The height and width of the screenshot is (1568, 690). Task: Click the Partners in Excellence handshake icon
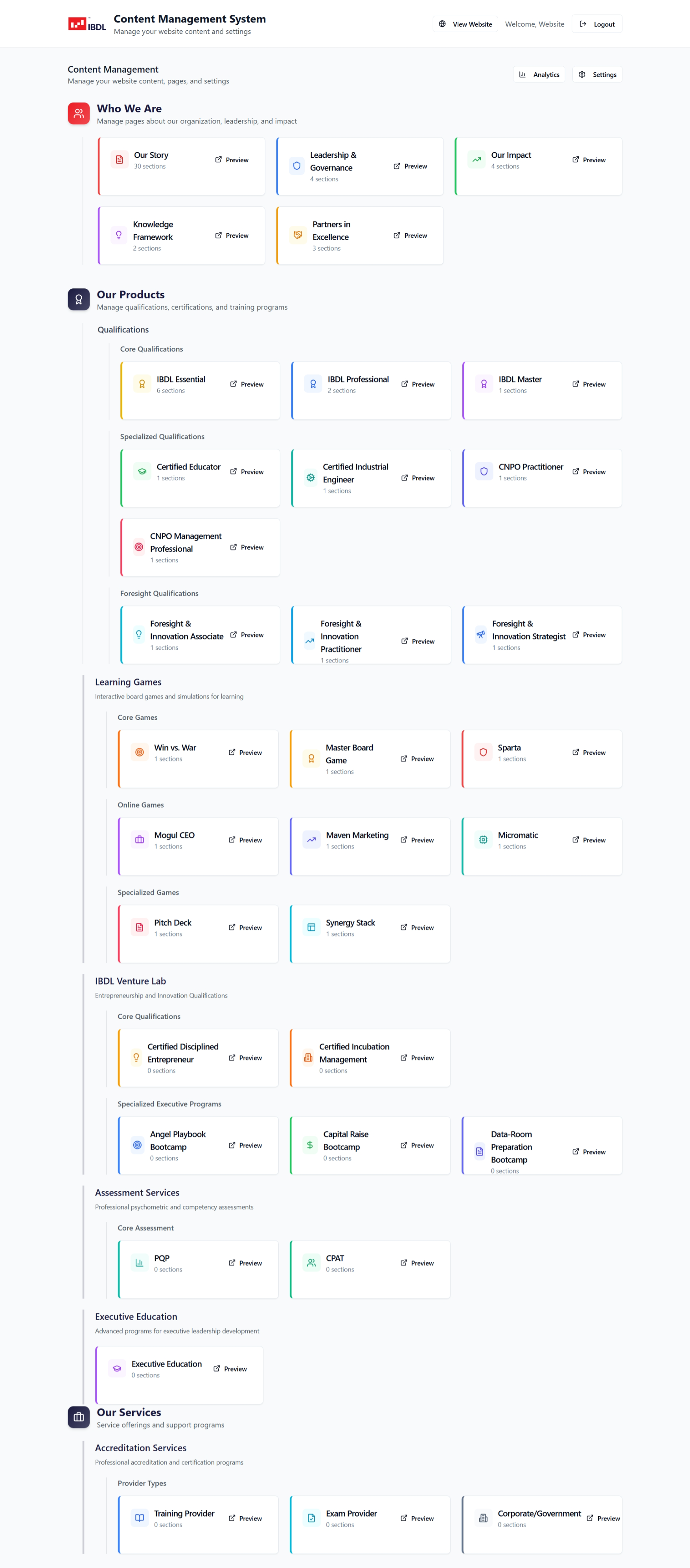[x=298, y=235]
